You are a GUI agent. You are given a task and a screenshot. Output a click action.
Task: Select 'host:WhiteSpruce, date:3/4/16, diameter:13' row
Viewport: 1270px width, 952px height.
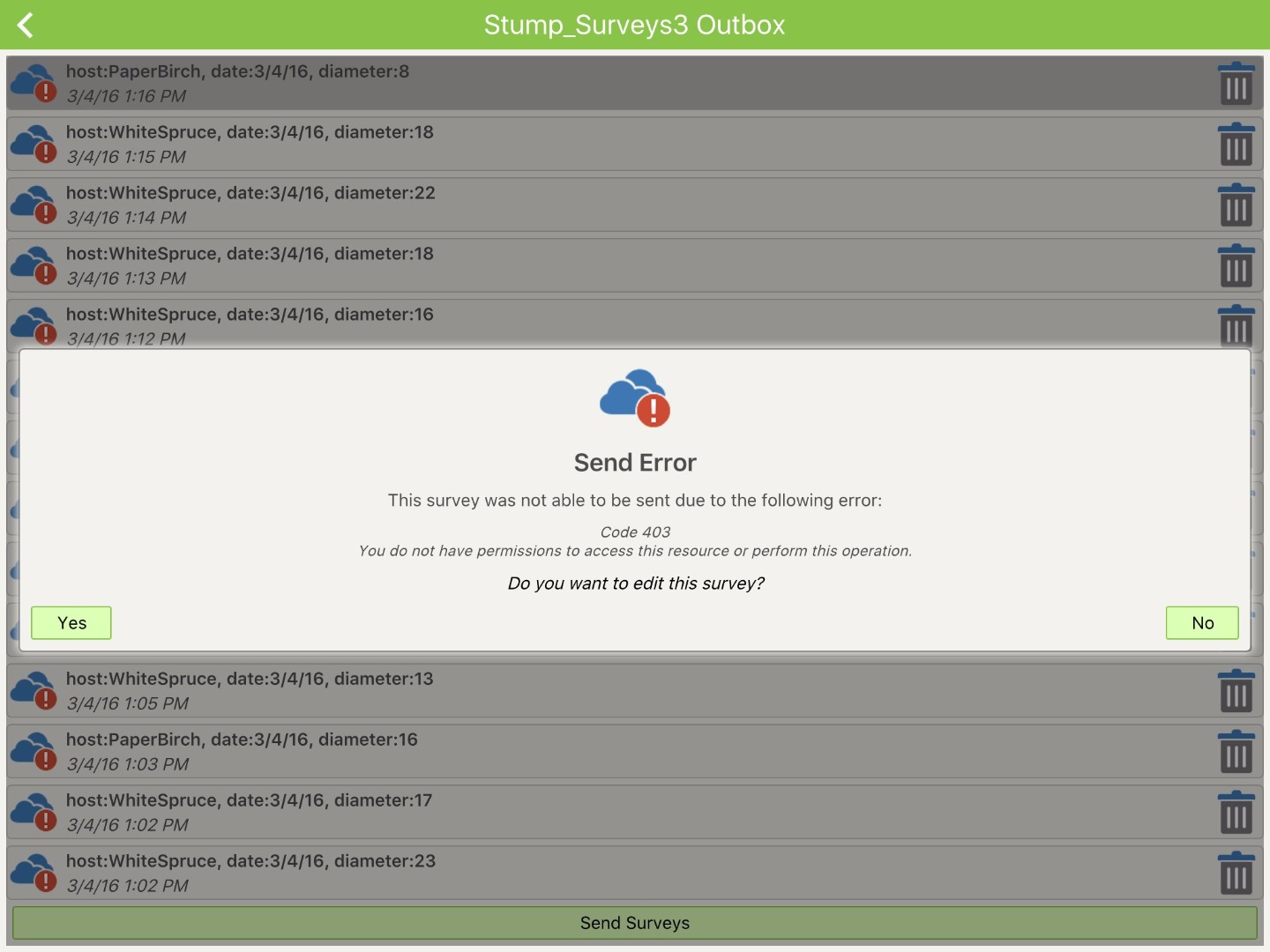[x=635, y=691]
